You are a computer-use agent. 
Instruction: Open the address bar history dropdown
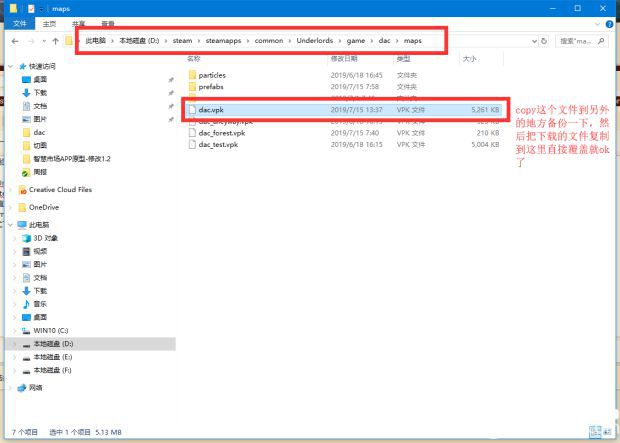point(534,41)
